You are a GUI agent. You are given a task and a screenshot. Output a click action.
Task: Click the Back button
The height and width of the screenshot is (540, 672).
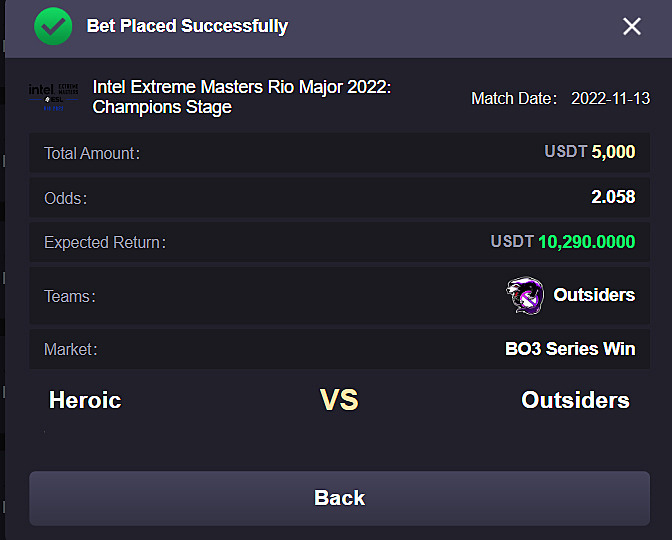339,498
